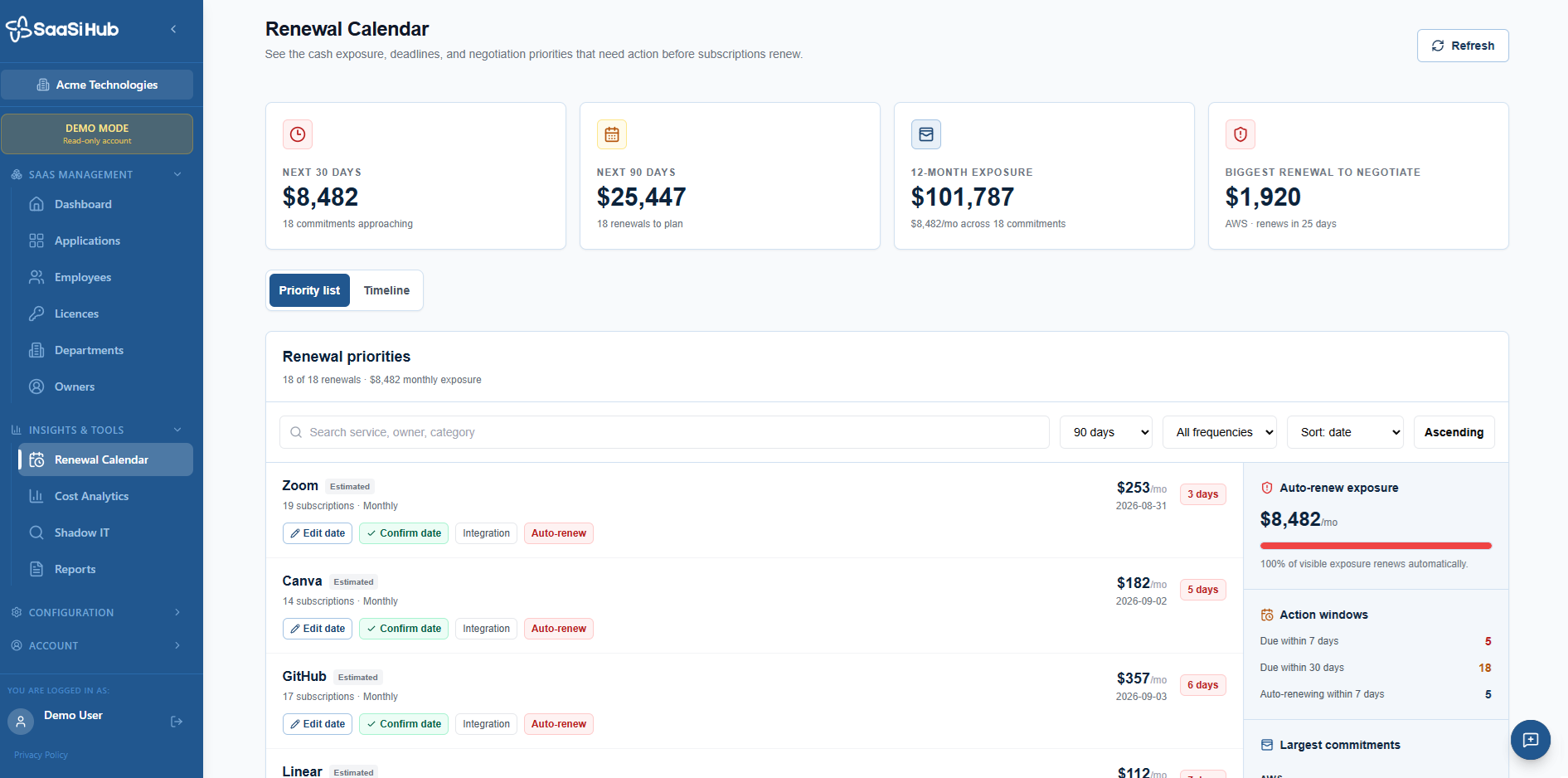Open Shadow IT page

105,532
